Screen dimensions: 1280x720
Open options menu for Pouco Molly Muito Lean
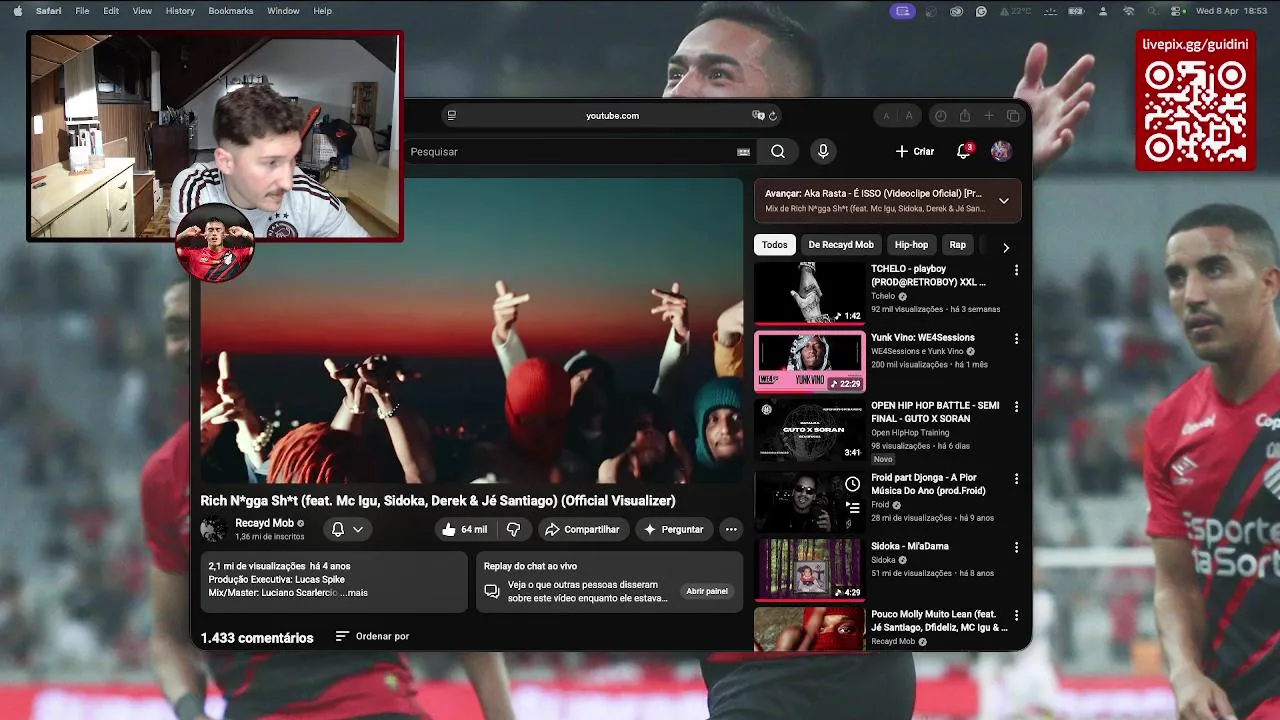(x=1016, y=616)
